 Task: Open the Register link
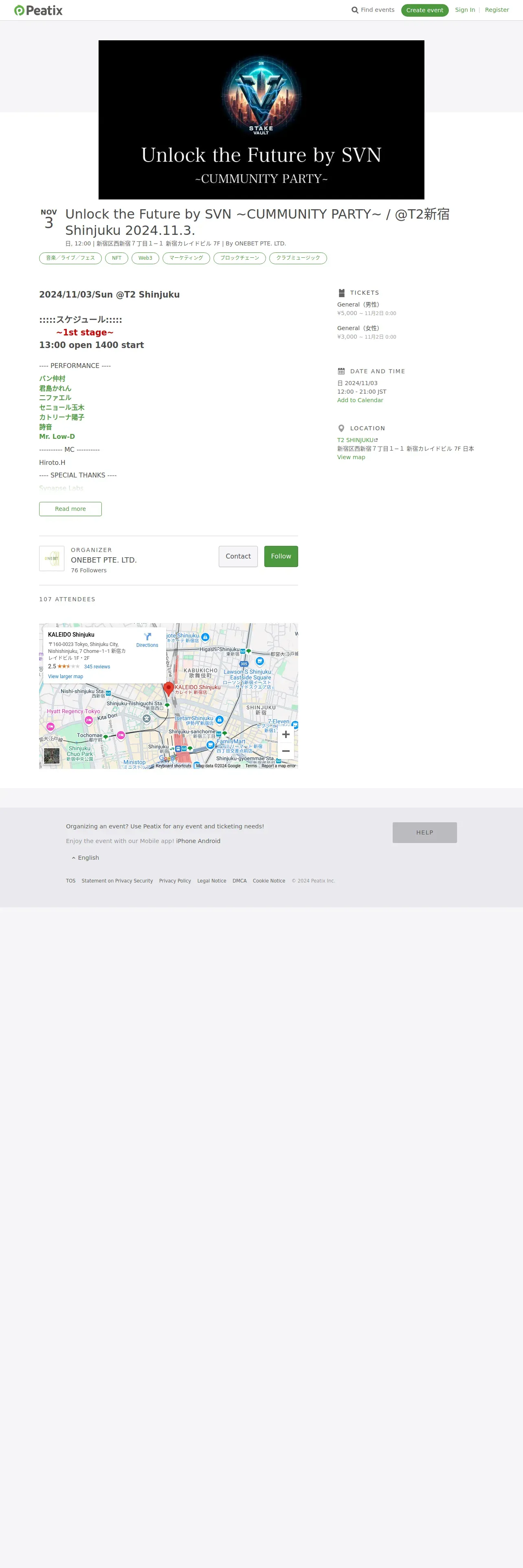[497, 10]
